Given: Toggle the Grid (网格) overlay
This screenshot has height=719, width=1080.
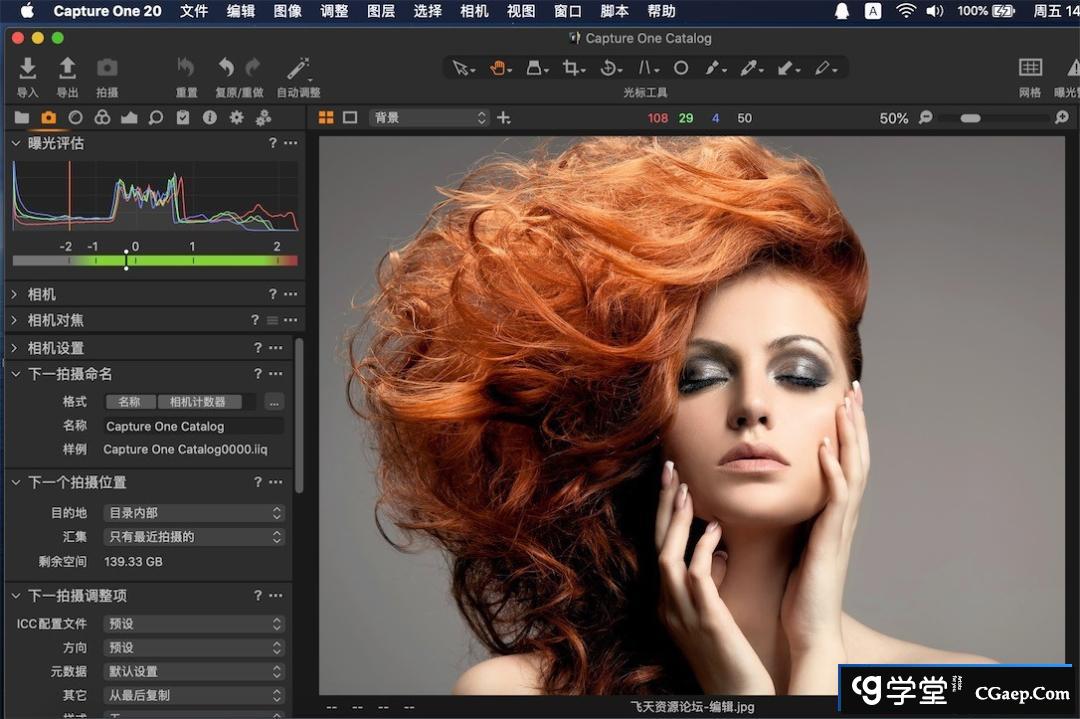Looking at the screenshot, I should pos(1030,68).
